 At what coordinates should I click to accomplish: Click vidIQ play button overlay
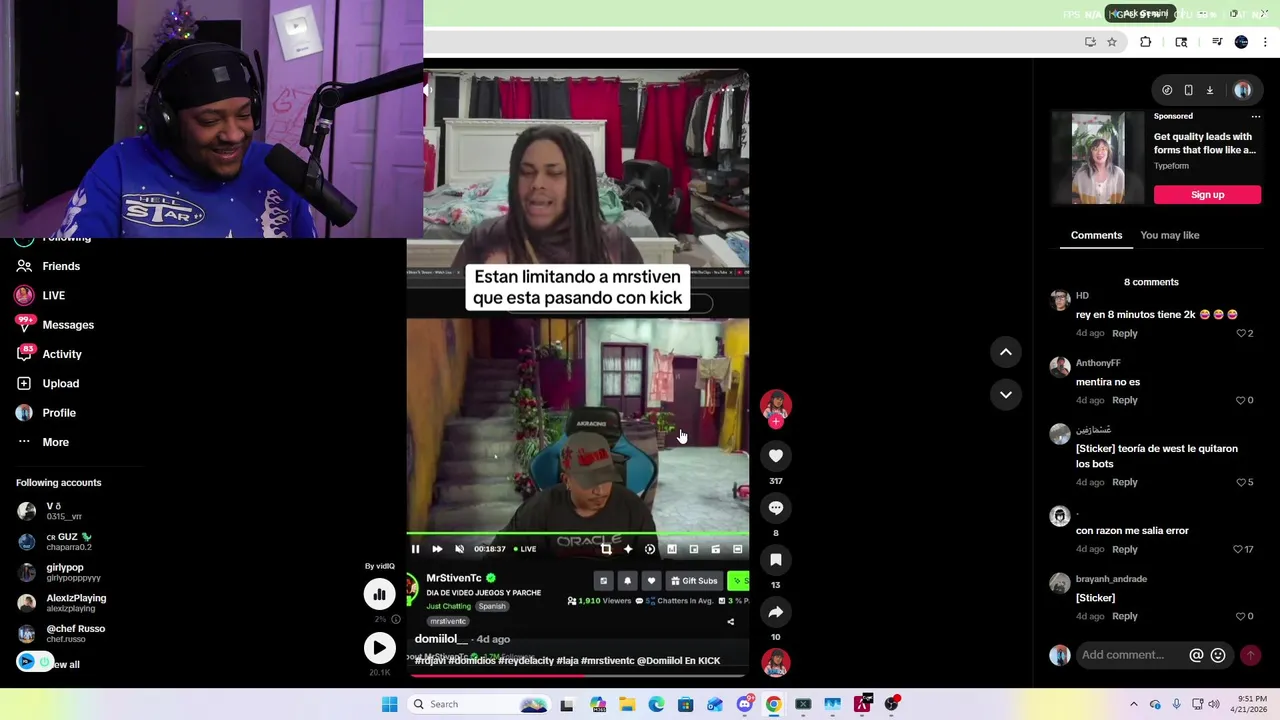click(x=379, y=648)
